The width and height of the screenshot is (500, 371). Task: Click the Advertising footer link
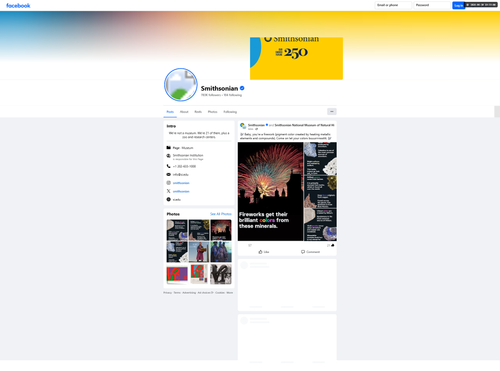[x=189, y=293]
